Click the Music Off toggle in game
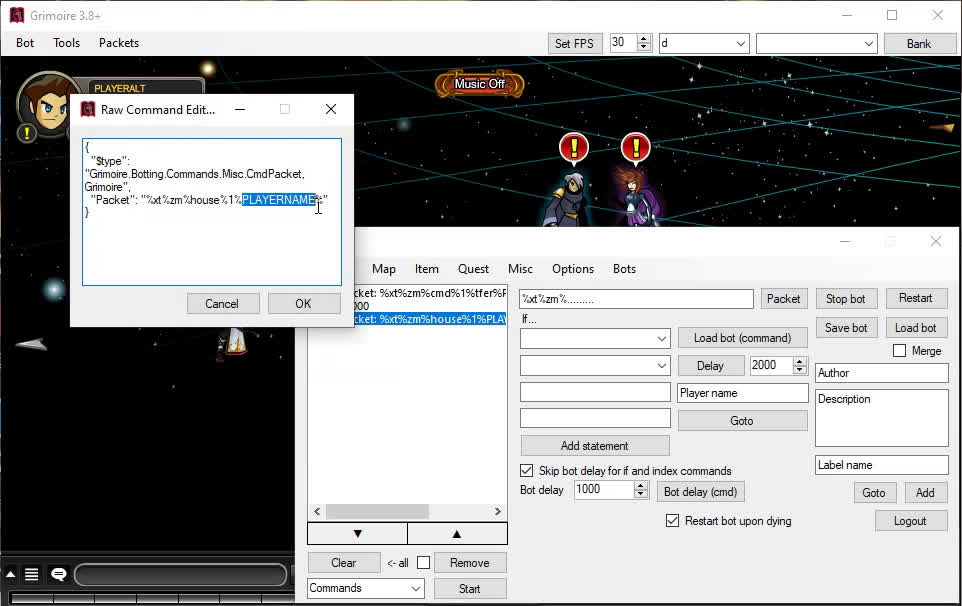Viewport: 962px width, 606px height. 479,84
